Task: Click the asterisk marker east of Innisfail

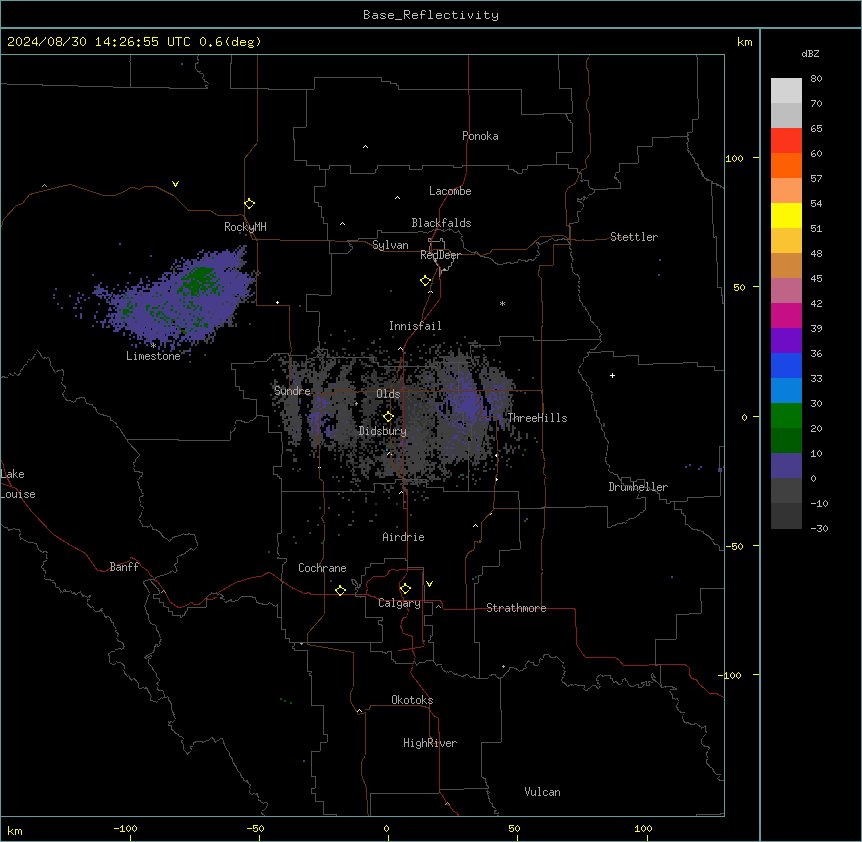Action: tap(502, 303)
